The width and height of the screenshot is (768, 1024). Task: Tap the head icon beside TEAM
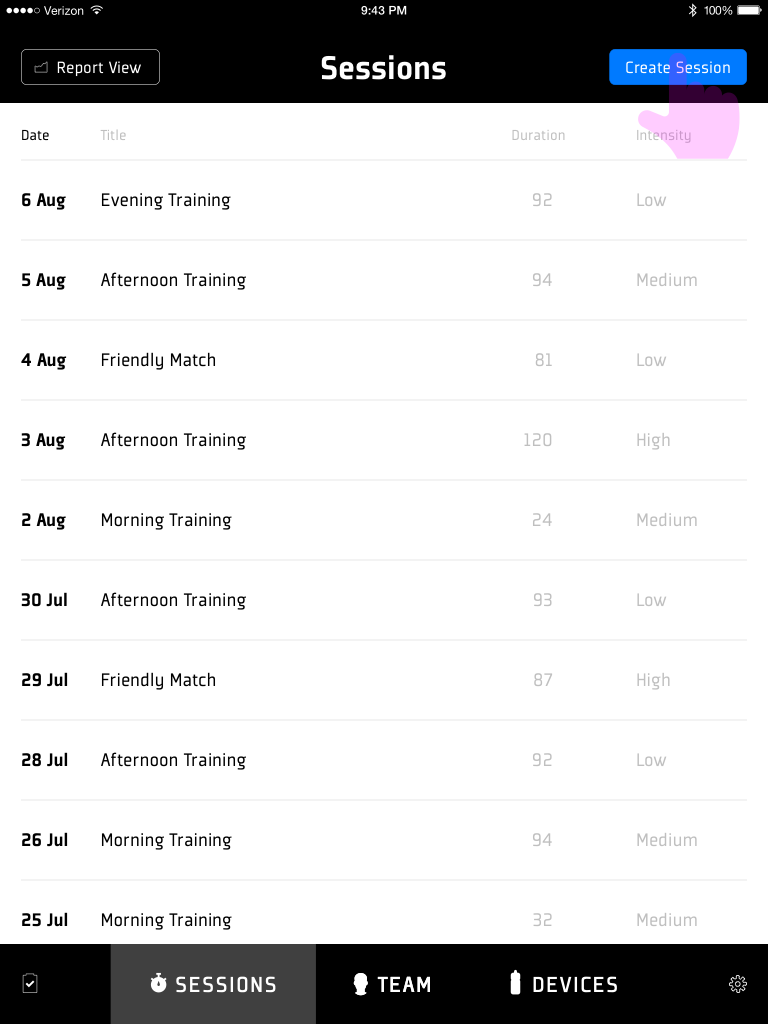pos(360,984)
